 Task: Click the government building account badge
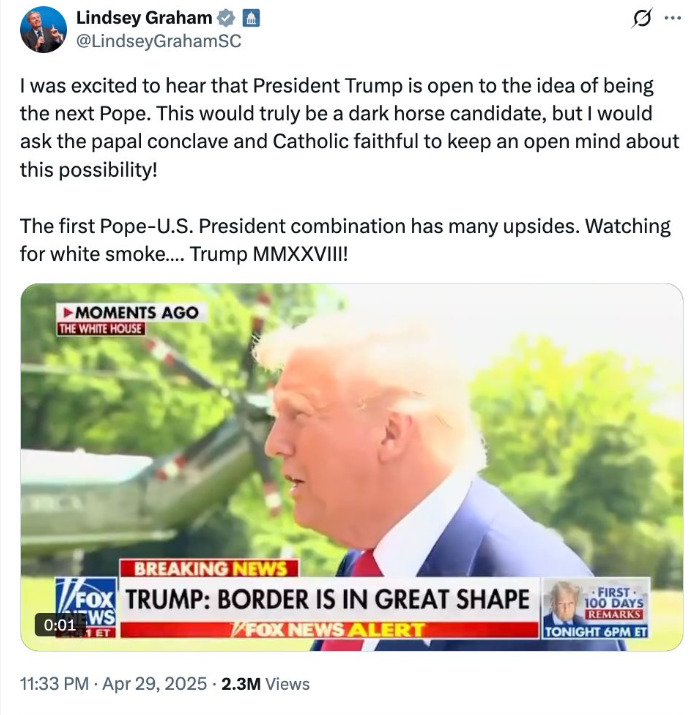coord(251,18)
